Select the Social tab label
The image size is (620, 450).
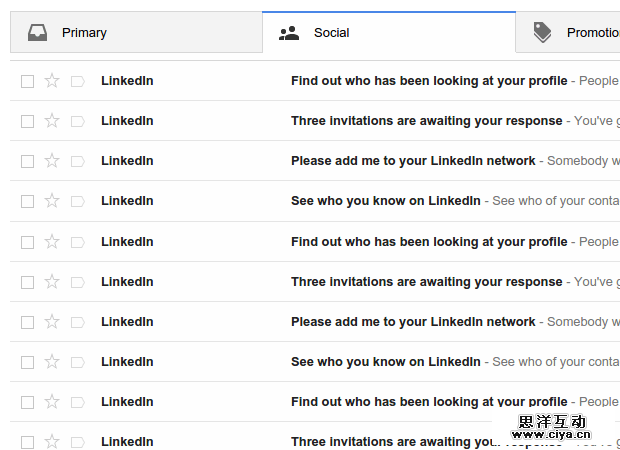tap(331, 33)
